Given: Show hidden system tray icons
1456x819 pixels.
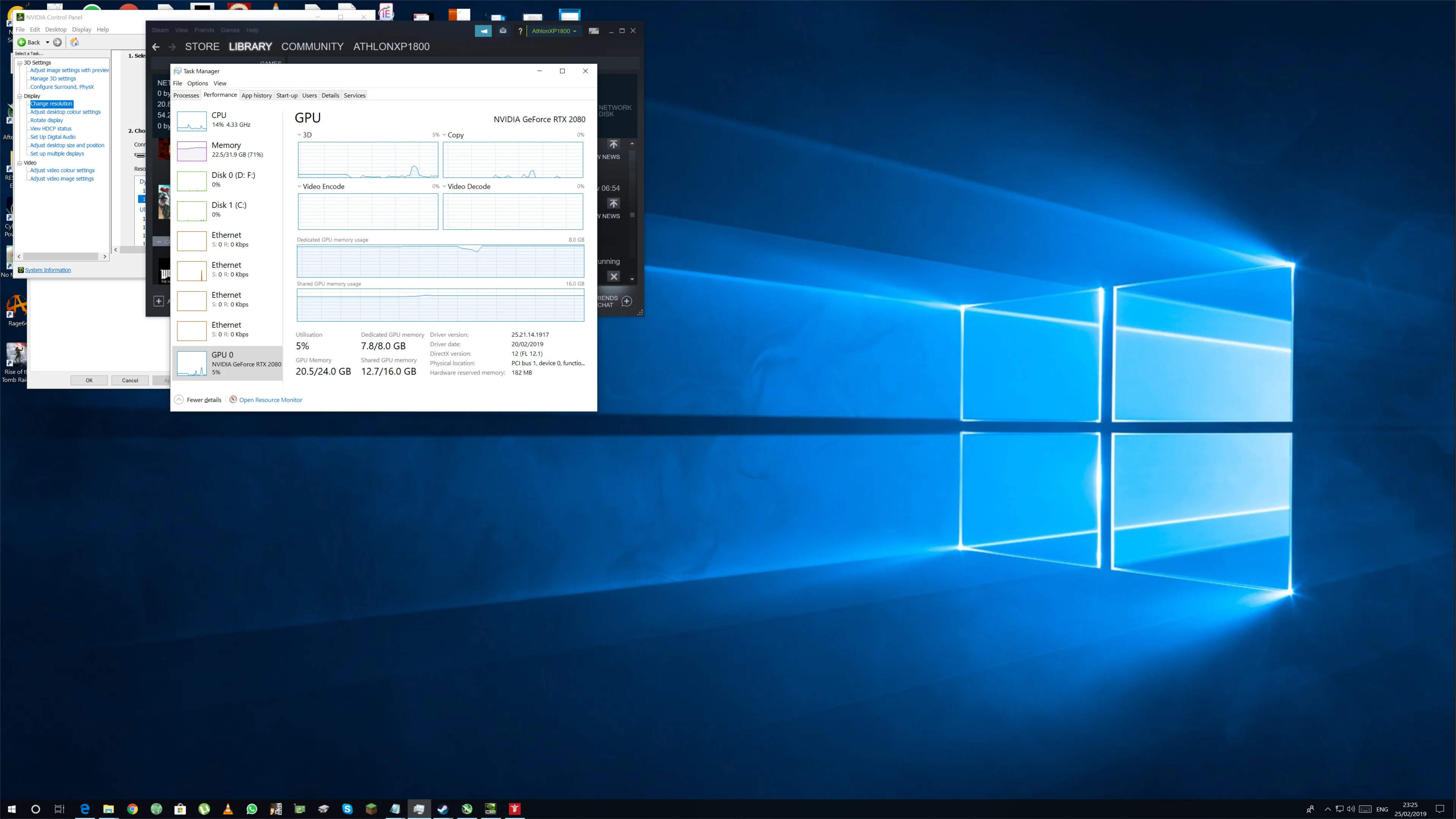Looking at the screenshot, I should tap(1328, 809).
